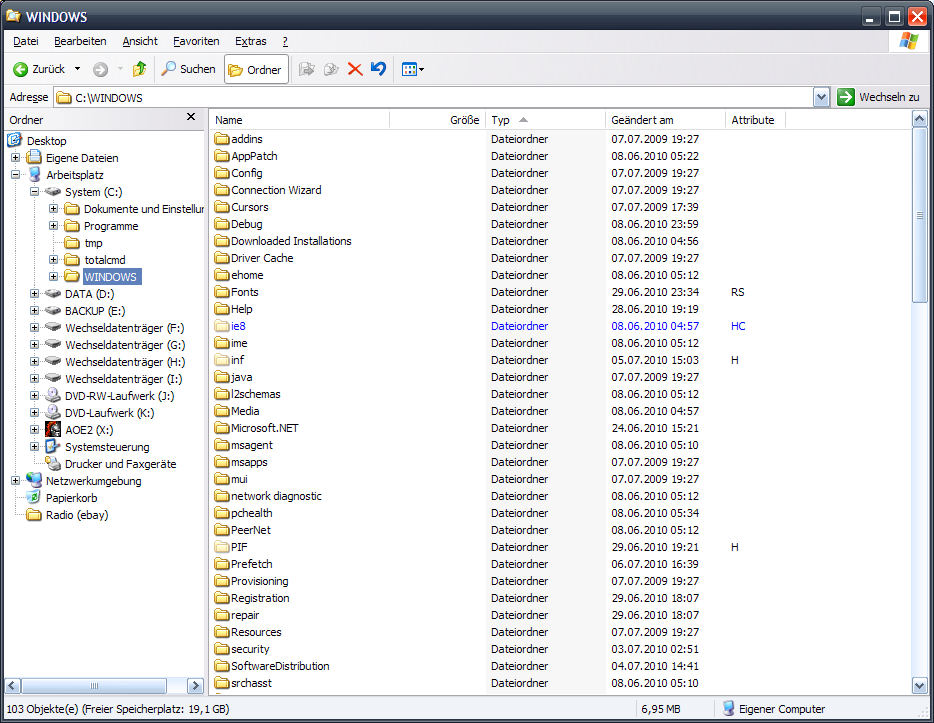
Task: Select the DVD-Laufwerk (K:) drive icon
Action: point(53,412)
